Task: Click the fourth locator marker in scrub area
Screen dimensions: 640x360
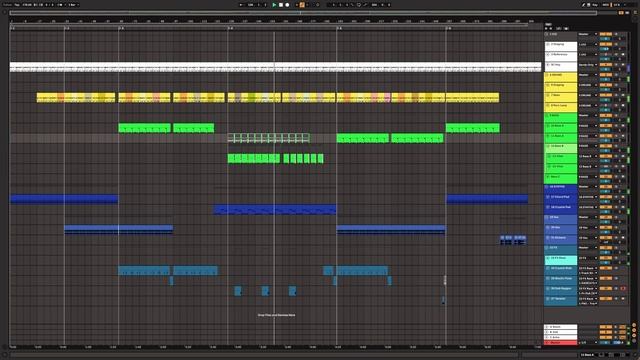Action: pyautogui.click(x=231, y=28)
